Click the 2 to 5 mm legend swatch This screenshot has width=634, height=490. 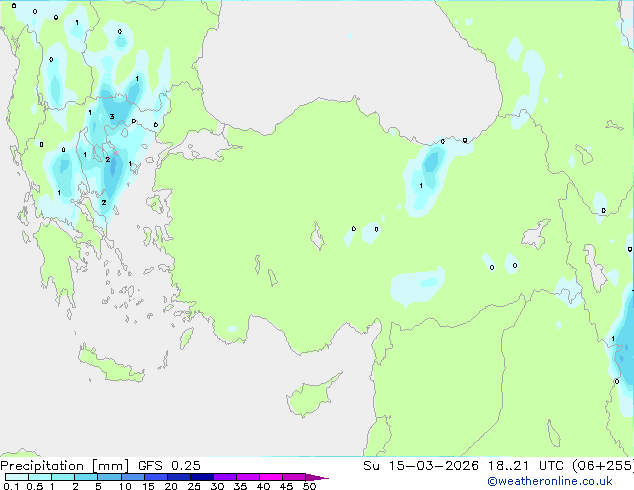click(x=86, y=477)
